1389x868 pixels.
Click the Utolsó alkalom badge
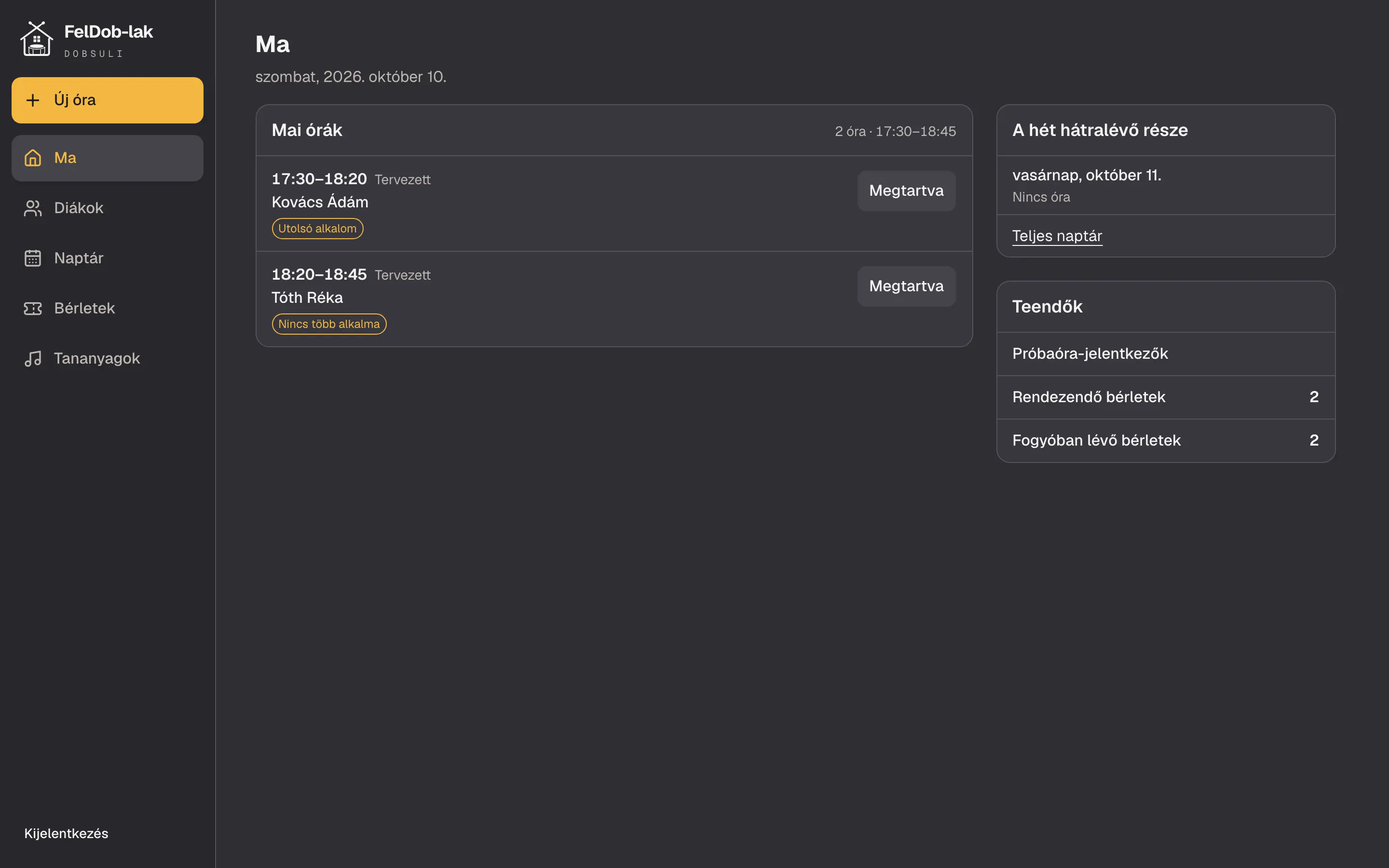[317, 229]
